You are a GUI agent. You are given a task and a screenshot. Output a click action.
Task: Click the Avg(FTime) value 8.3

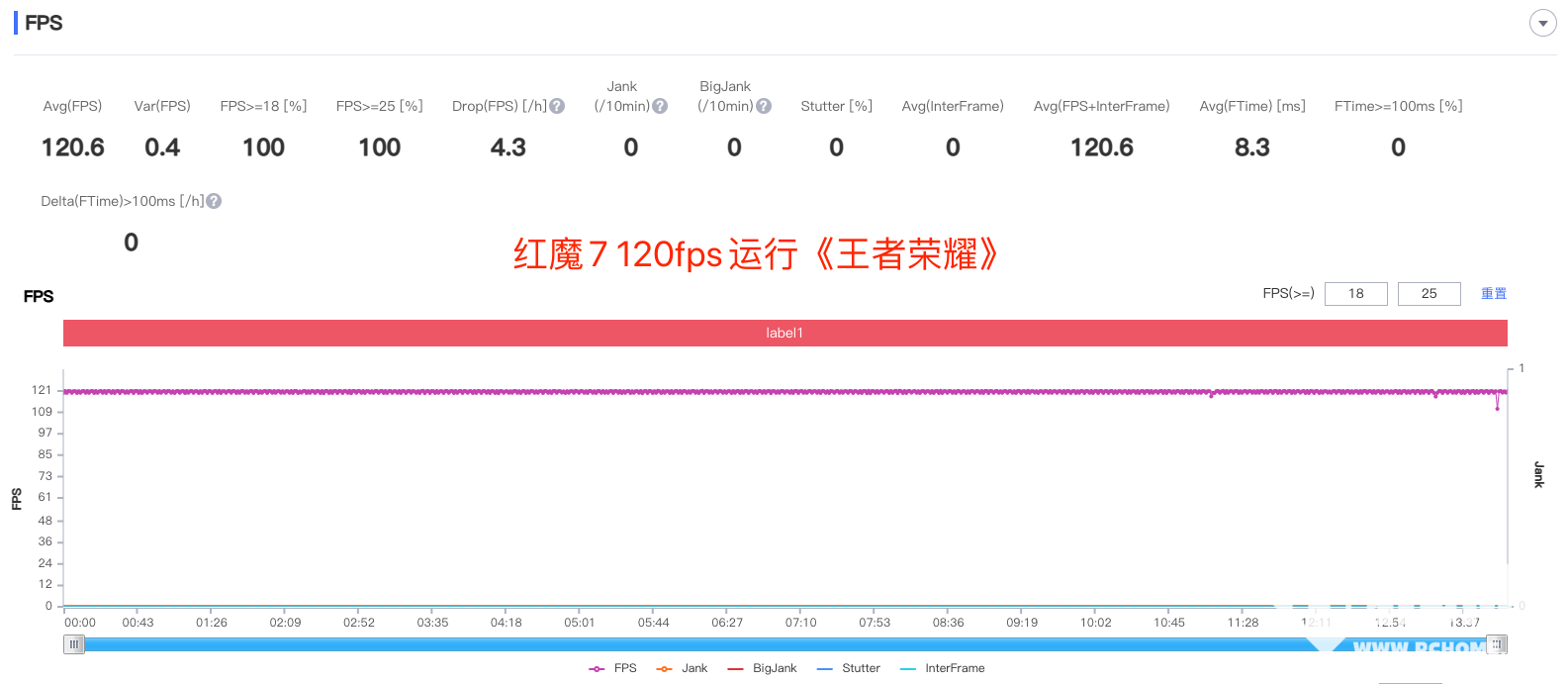[x=1252, y=147]
